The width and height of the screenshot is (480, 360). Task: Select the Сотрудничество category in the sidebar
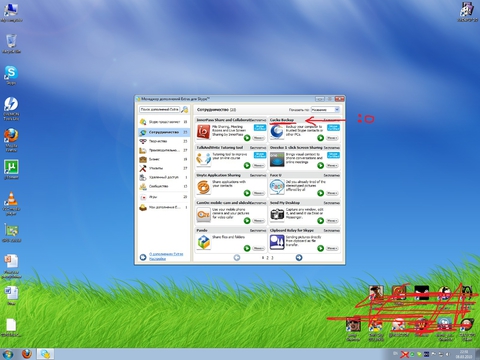[163, 132]
